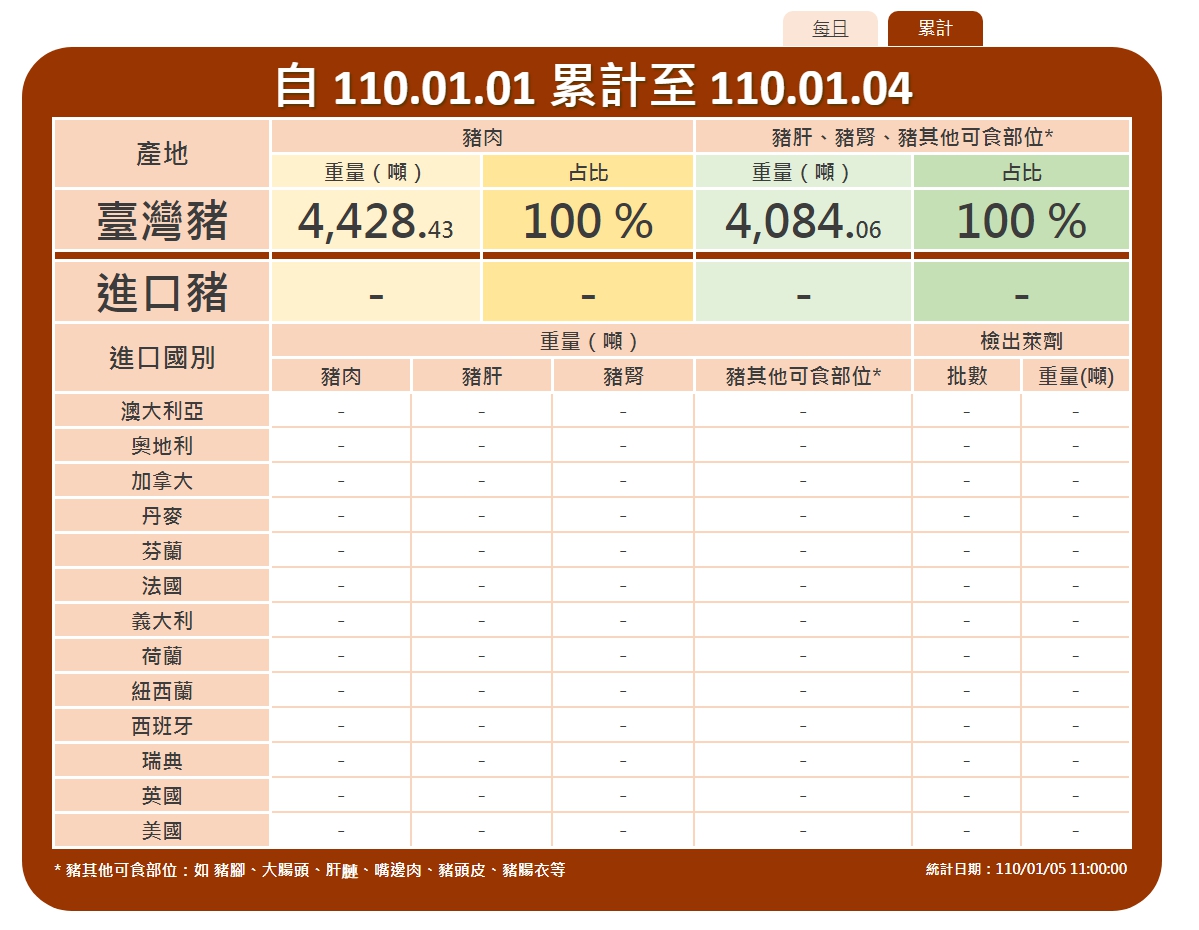Click the 統計日期 timestamp text

[1026, 869]
